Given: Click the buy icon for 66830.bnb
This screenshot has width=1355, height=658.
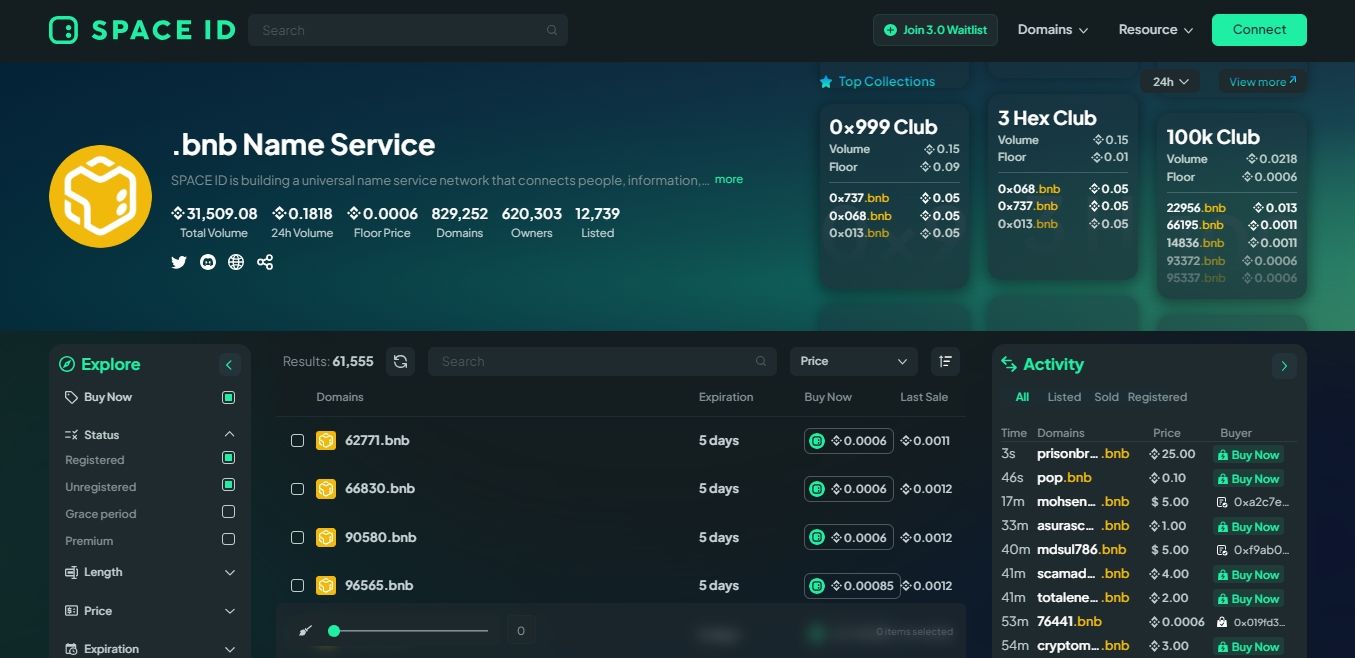Looking at the screenshot, I should click(x=817, y=489).
